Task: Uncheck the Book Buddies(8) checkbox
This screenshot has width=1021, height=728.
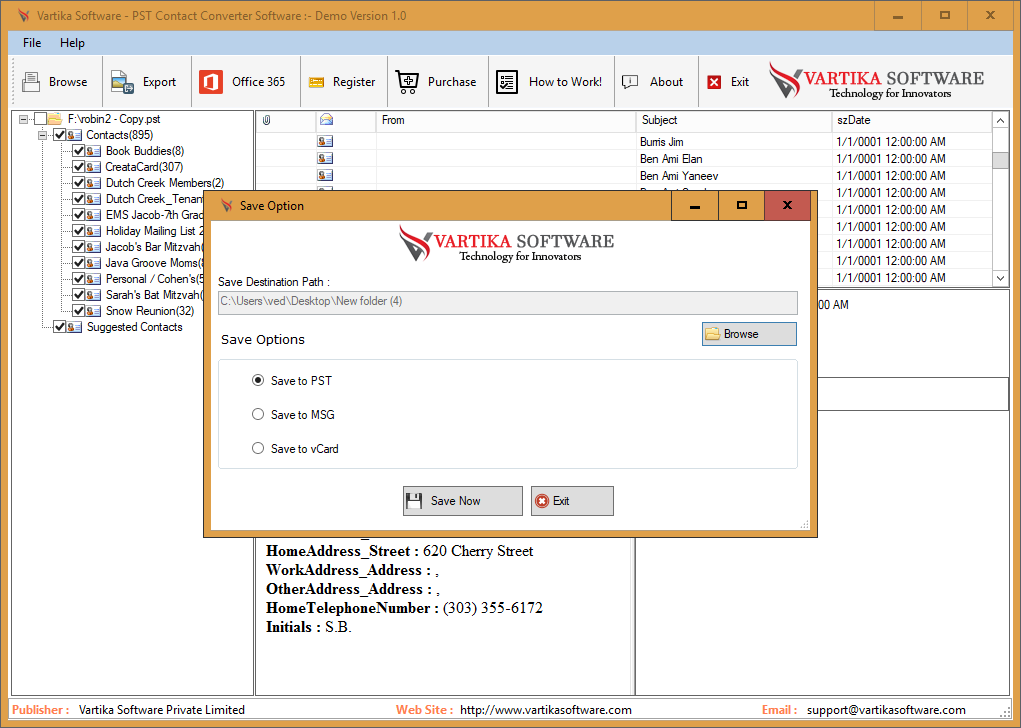Action: (x=78, y=151)
